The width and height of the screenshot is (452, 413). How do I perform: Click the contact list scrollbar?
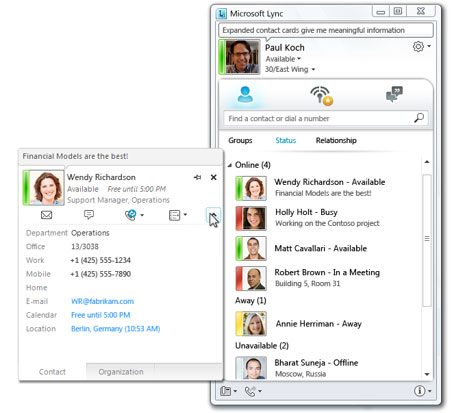pos(427,240)
